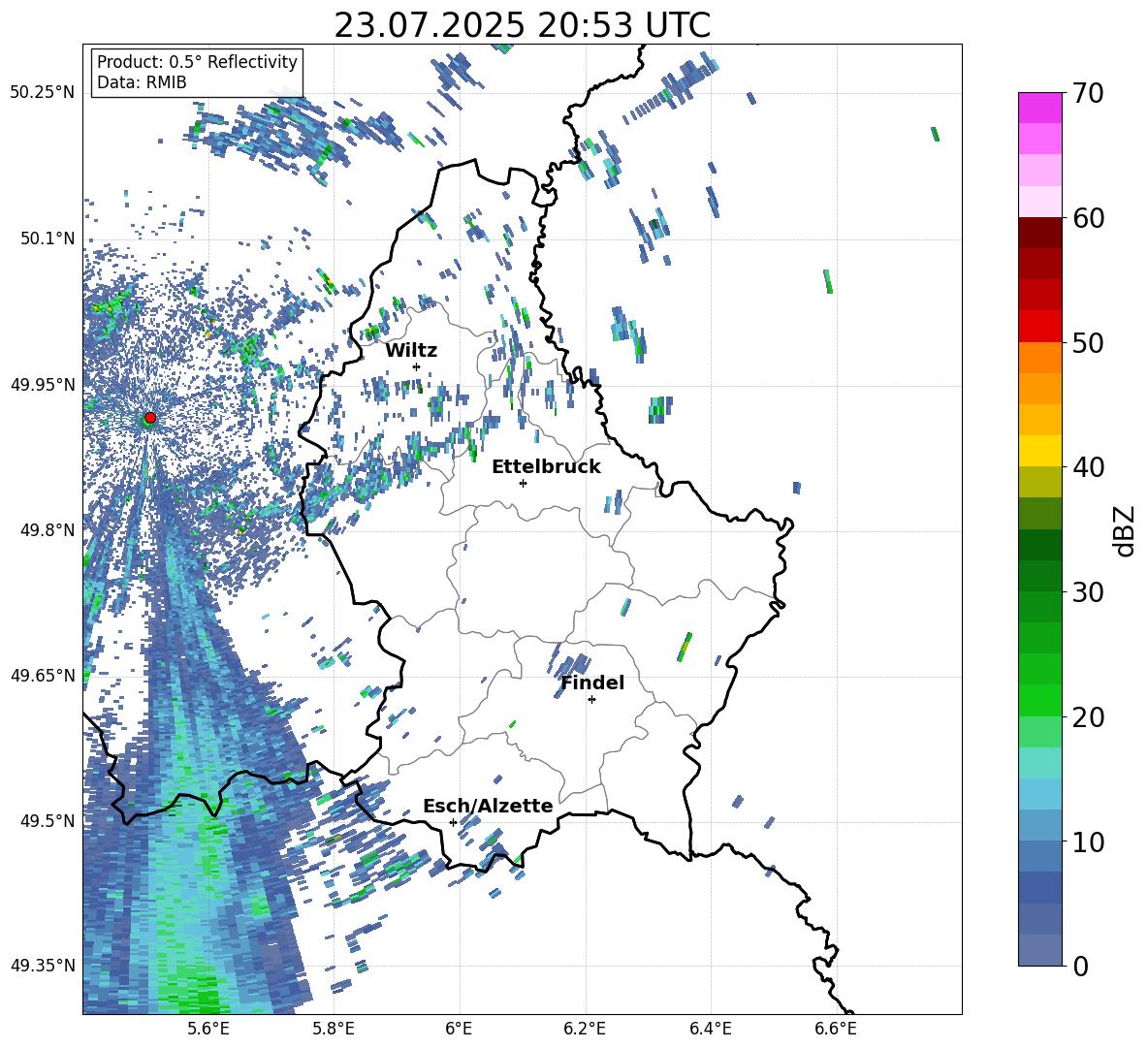Pick the magenta top segment of the colorbar
The image size is (1148, 1048).
click(1039, 108)
